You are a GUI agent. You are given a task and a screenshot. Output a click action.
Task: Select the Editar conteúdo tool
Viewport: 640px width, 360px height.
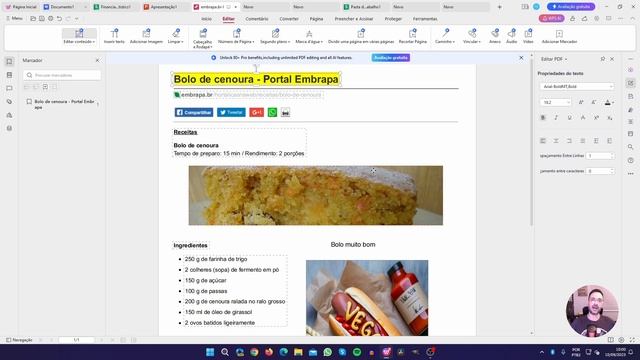79,36
